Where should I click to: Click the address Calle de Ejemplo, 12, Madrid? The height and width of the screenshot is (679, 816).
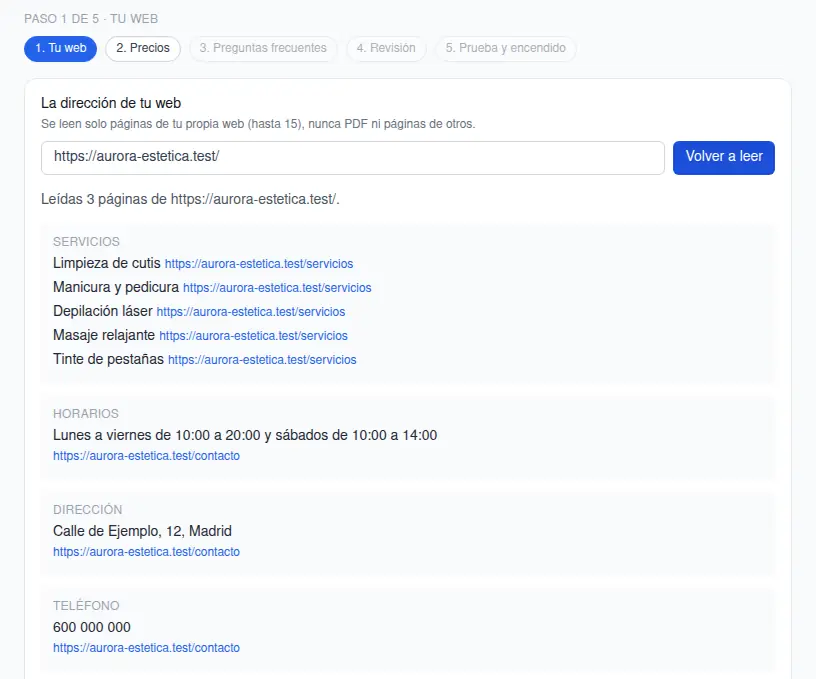point(142,531)
